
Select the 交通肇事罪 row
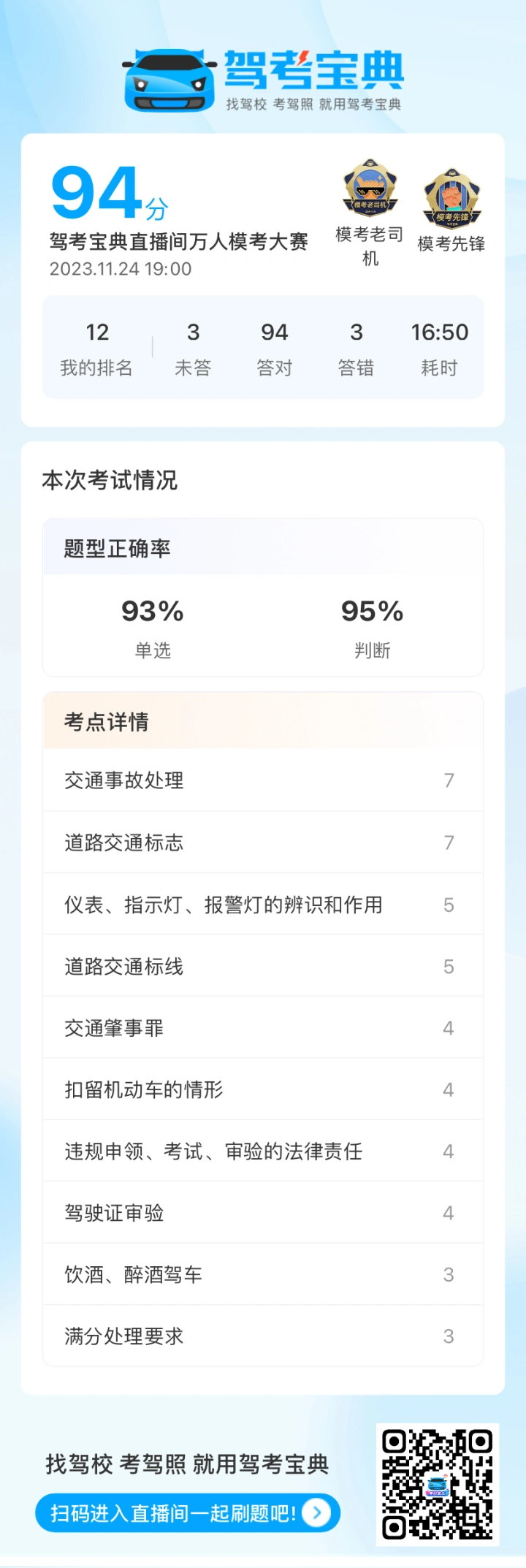[x=263, y=1028]
